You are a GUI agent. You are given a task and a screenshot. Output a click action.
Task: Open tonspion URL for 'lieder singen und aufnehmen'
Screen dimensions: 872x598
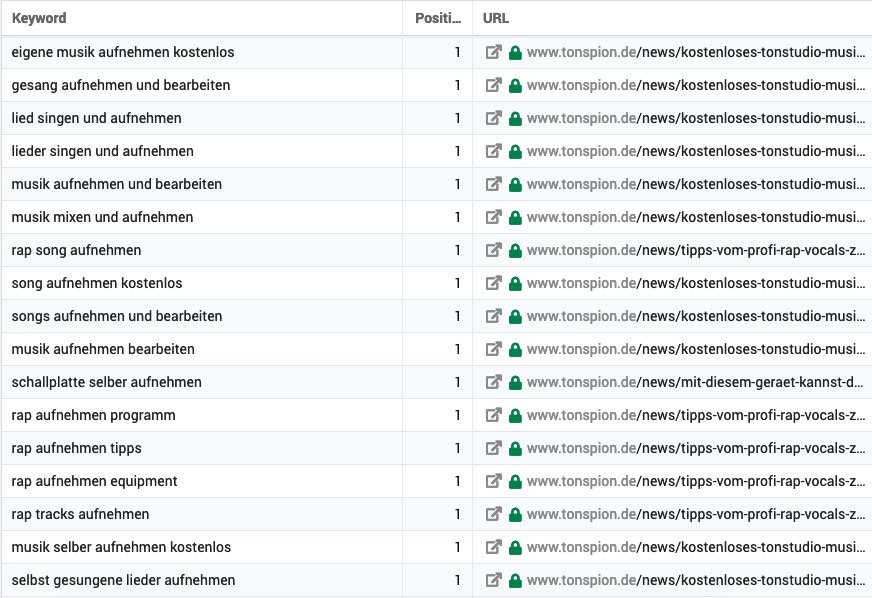point(696,151)
